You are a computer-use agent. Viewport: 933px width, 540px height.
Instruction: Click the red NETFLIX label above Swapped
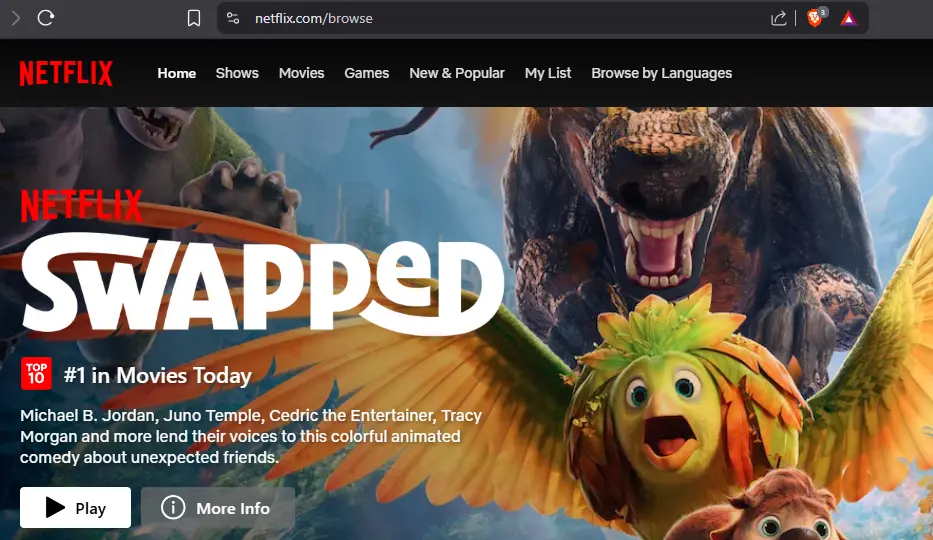tap(82, 206)
